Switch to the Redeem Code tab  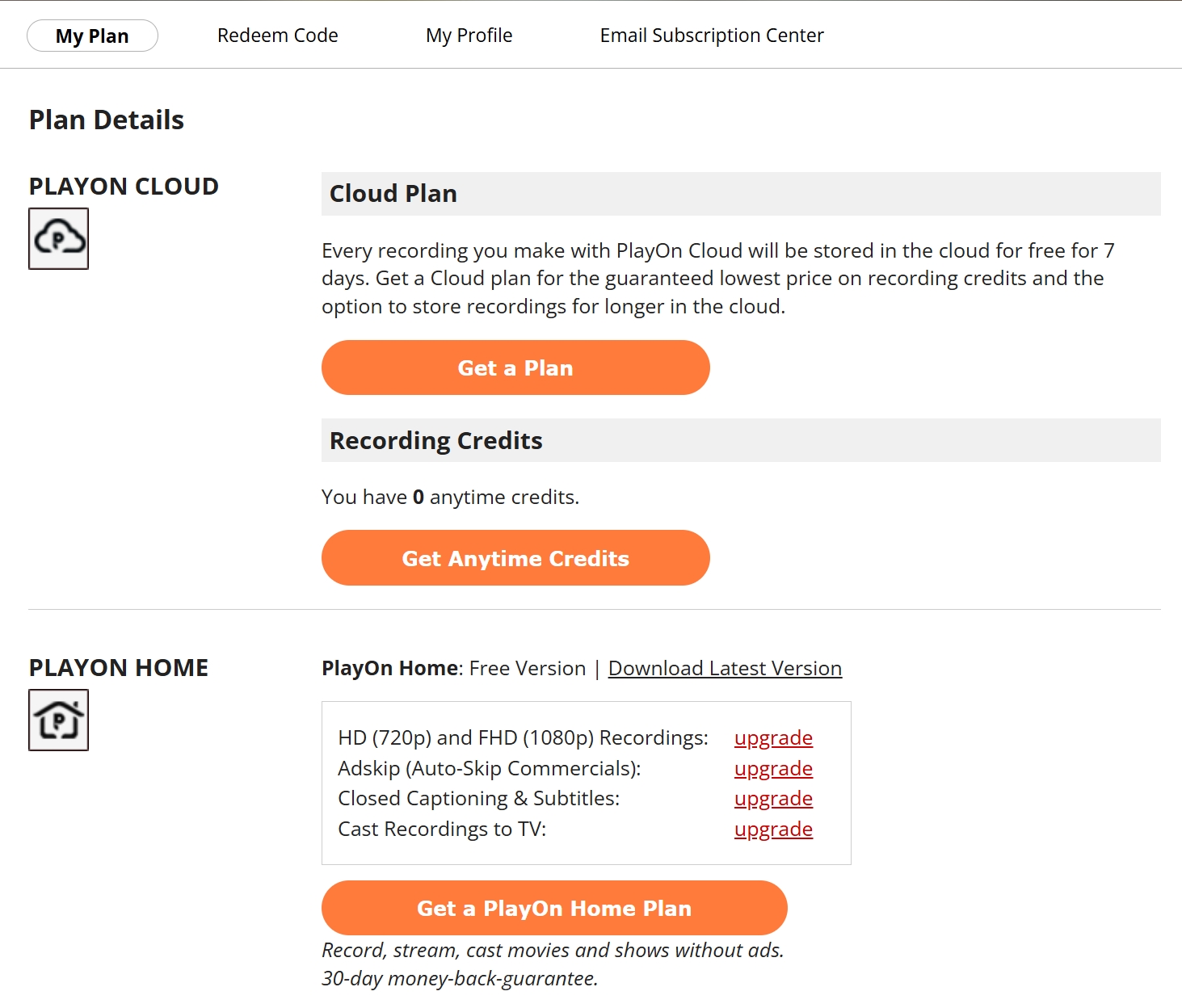coord(277,36)
